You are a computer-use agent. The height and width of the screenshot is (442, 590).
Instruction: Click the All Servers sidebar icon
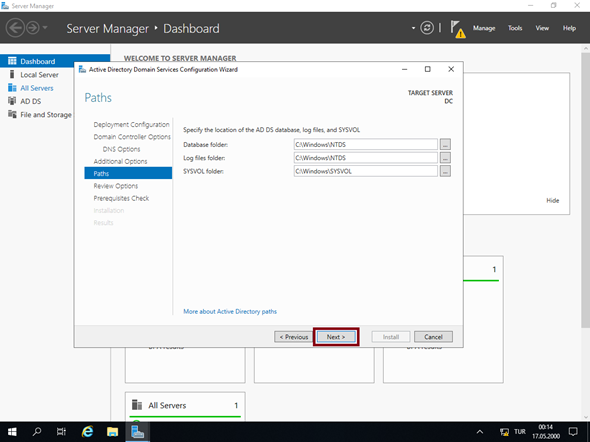coord(12,88)
